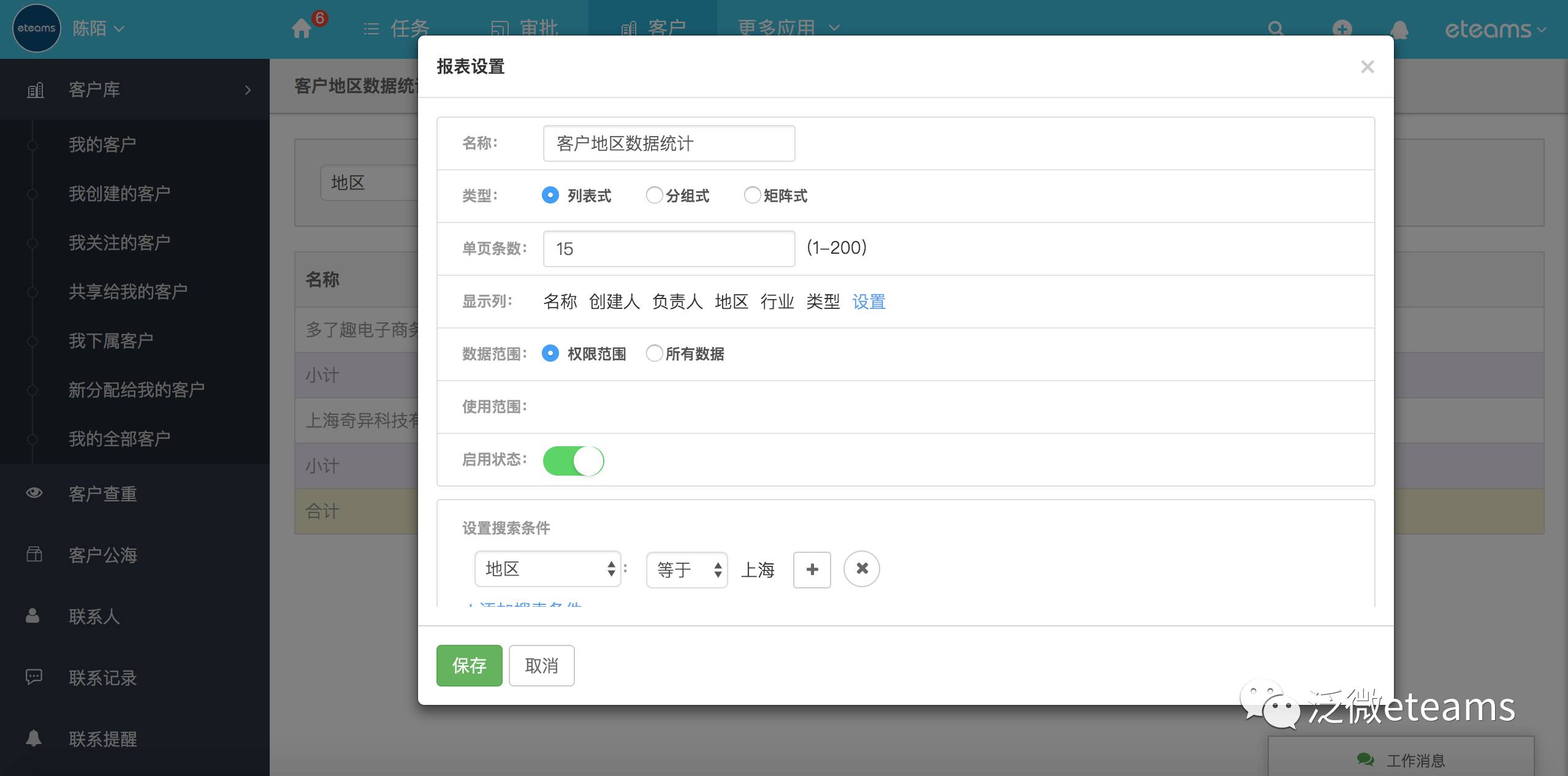Open the 地区 field dropdown in search conditions

coord(548,569)
